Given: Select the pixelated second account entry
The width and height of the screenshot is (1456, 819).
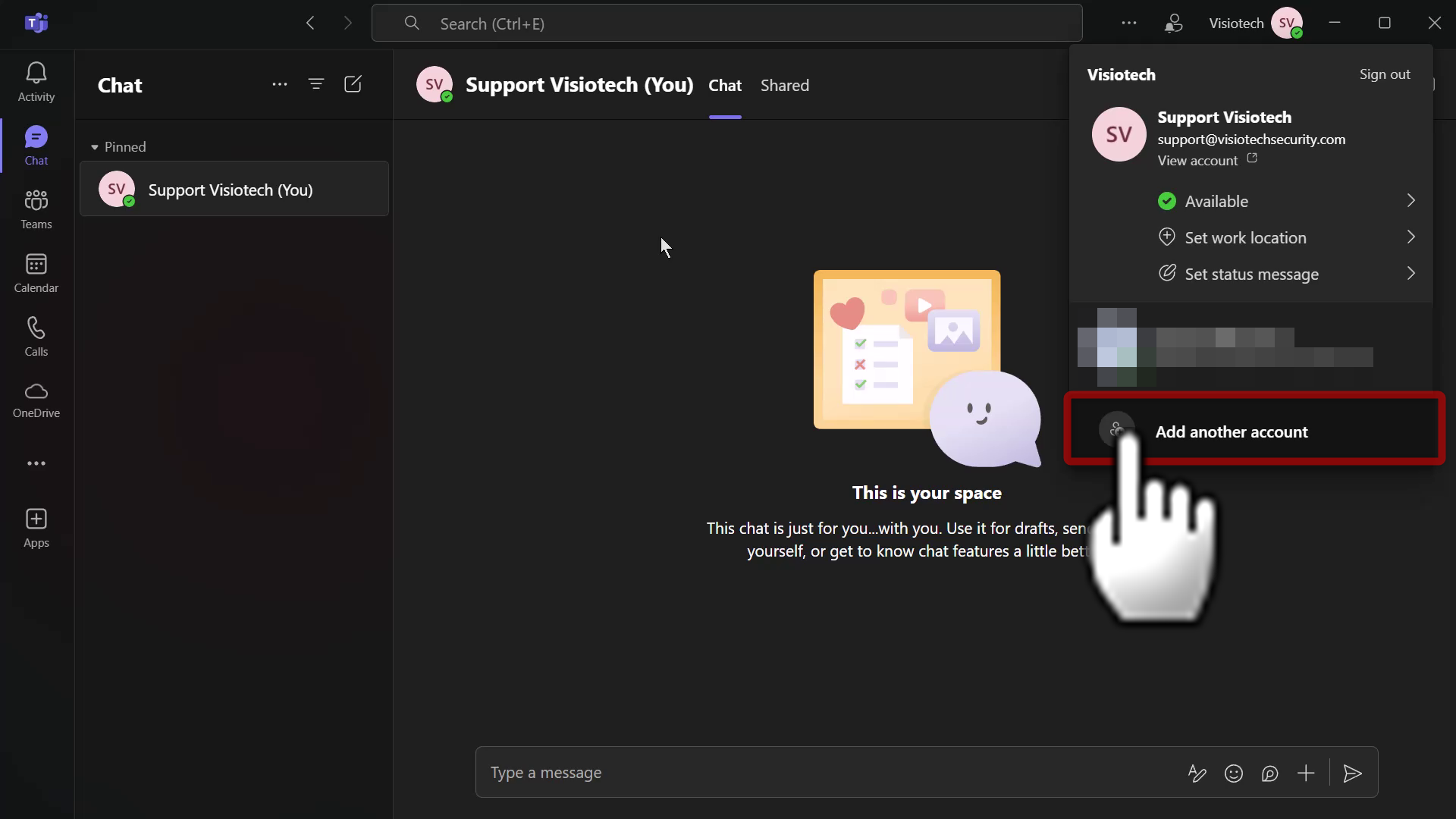Looking at the screenshot, I should coord(1251,347).
